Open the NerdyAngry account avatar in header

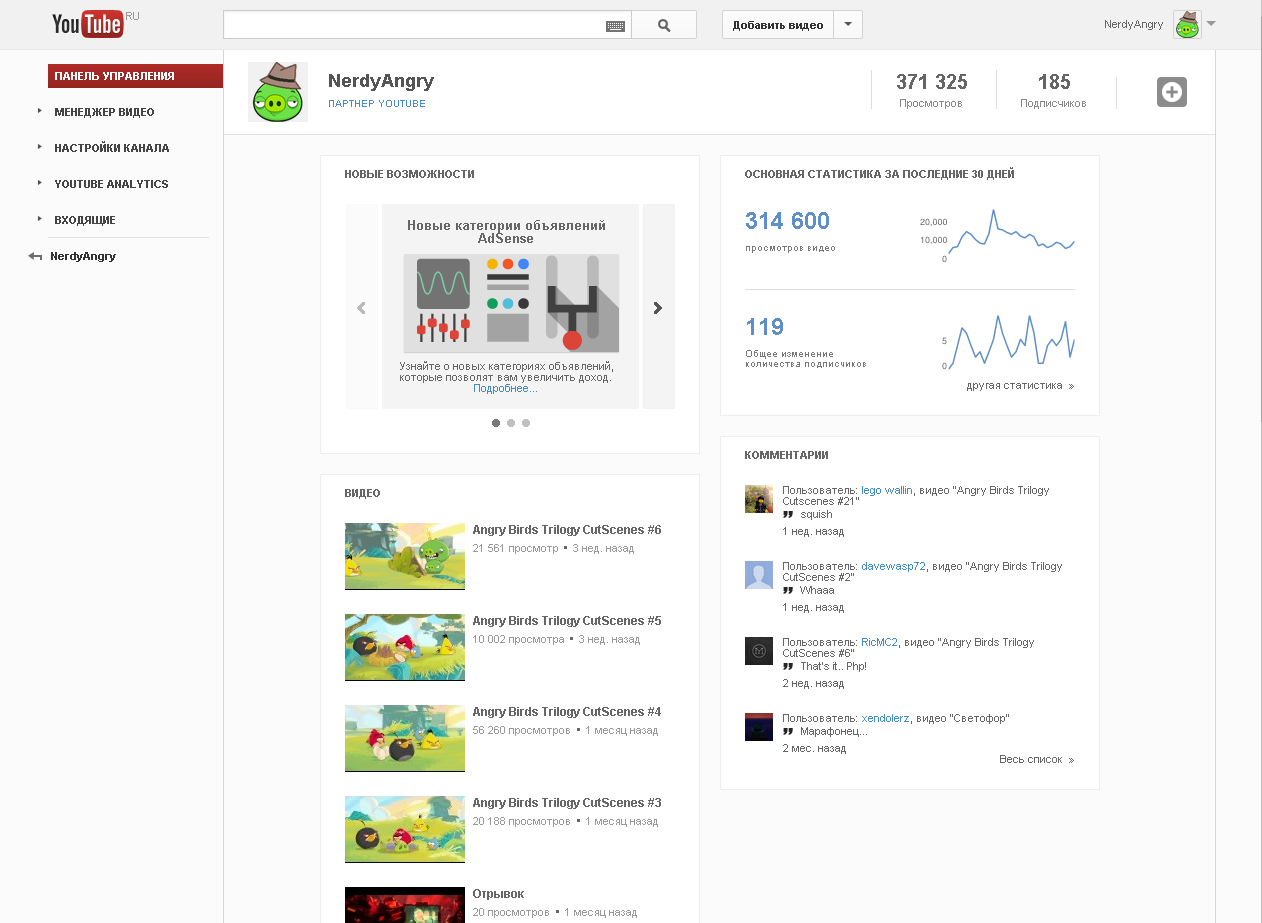point(1186,25)
